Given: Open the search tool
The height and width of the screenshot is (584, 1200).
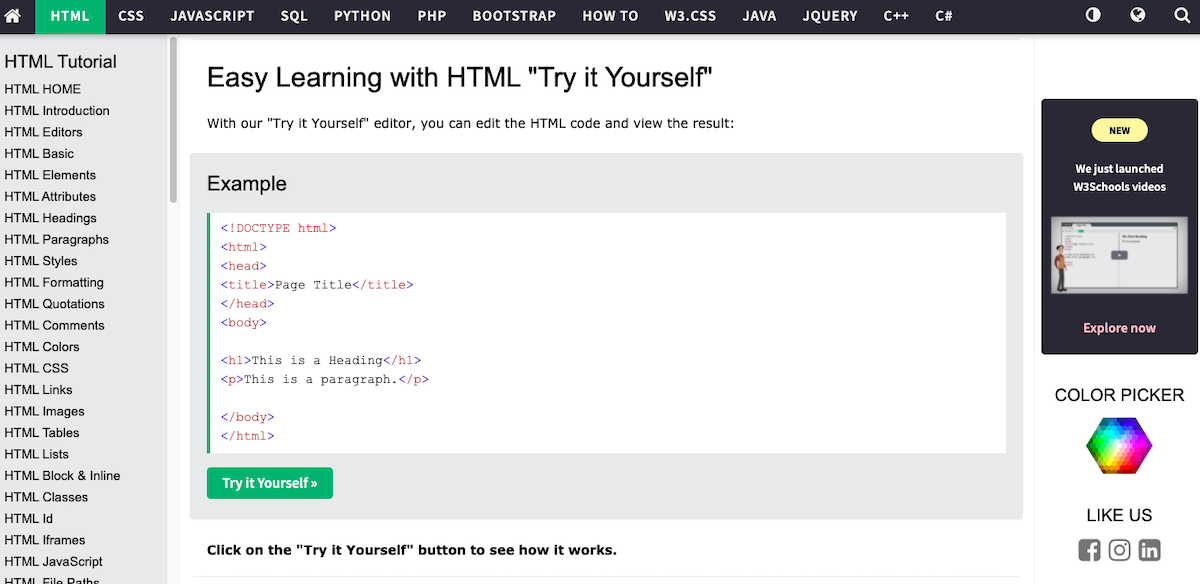Looking at the screenshot, I should tap(1181, 16).
